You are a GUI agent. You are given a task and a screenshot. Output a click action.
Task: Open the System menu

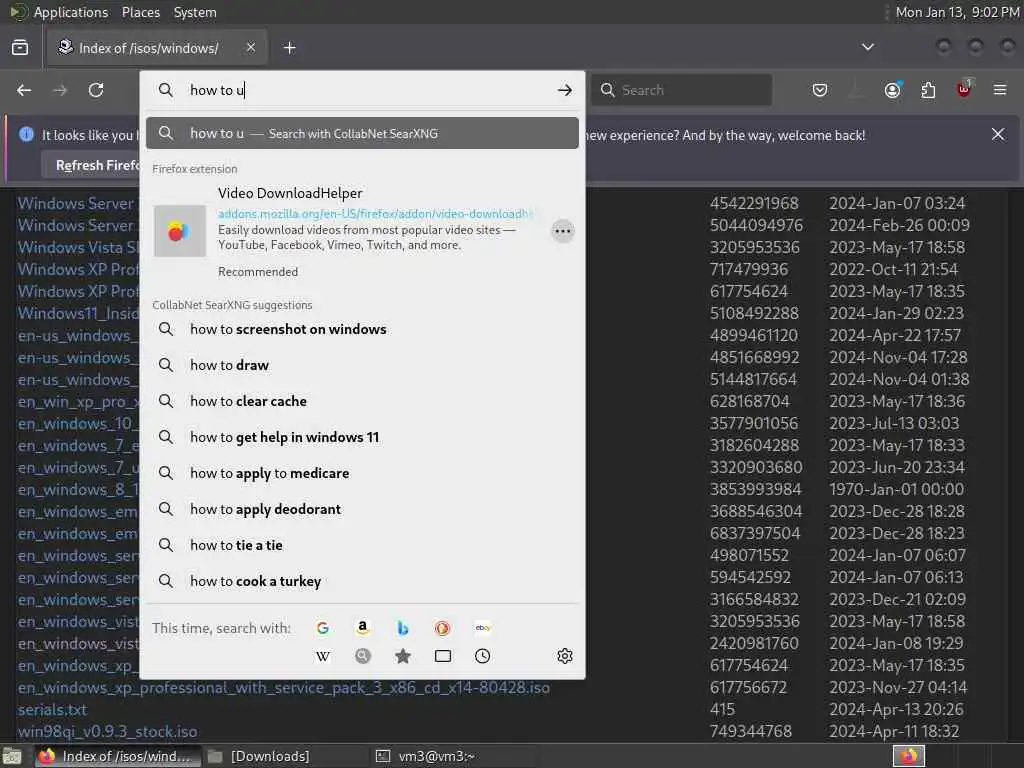(195, 12)
